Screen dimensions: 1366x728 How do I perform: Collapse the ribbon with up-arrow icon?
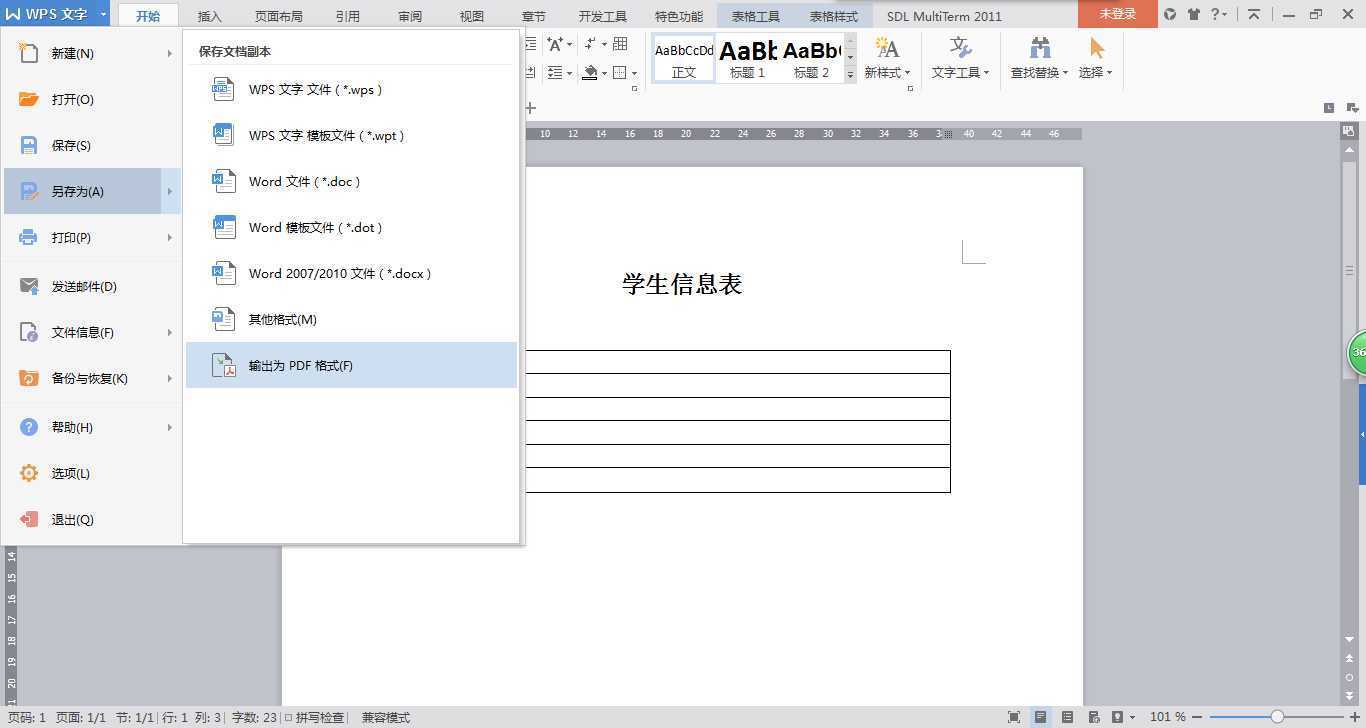click(x=1254, y=14)
